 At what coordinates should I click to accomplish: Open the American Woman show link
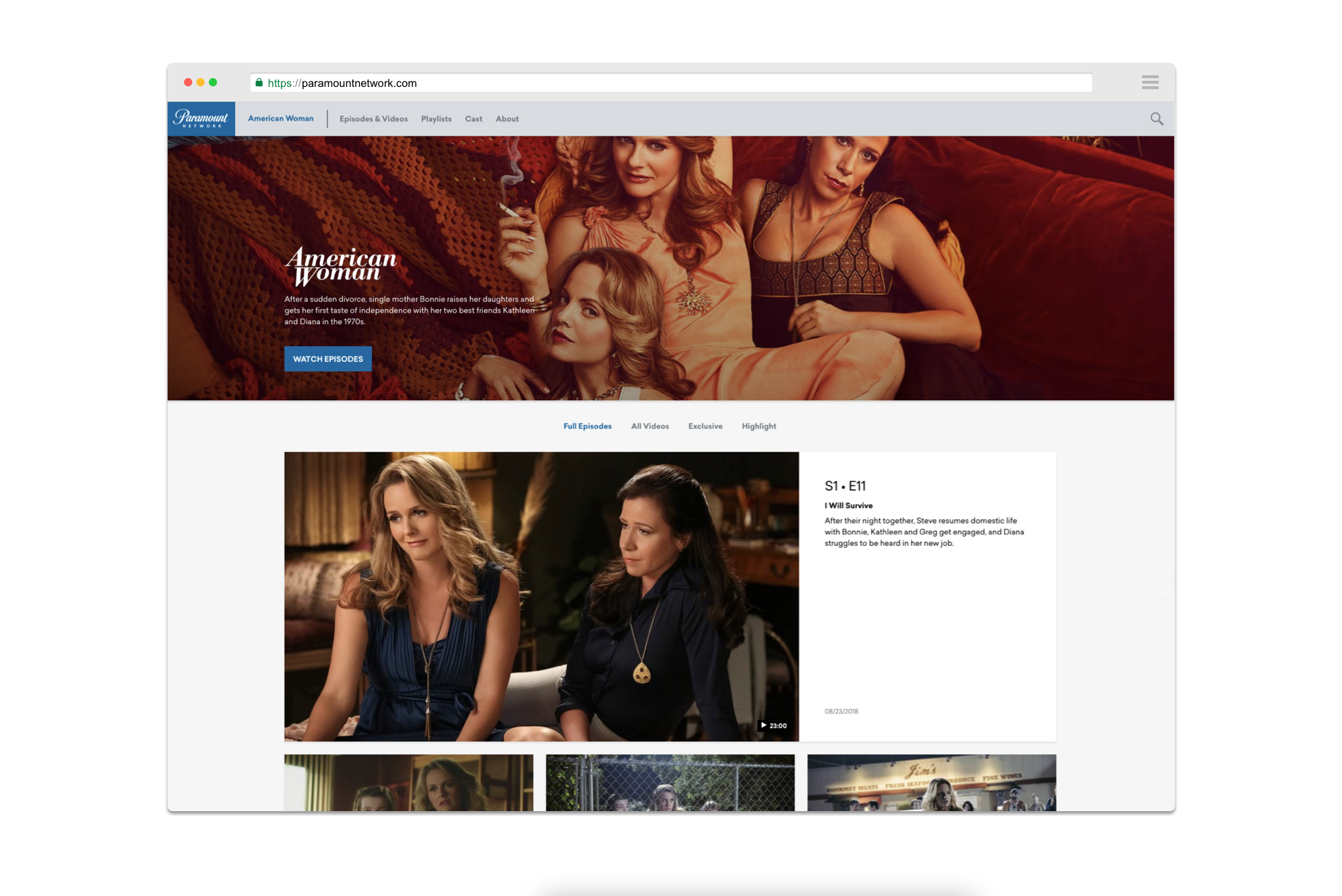click(280, 119)
